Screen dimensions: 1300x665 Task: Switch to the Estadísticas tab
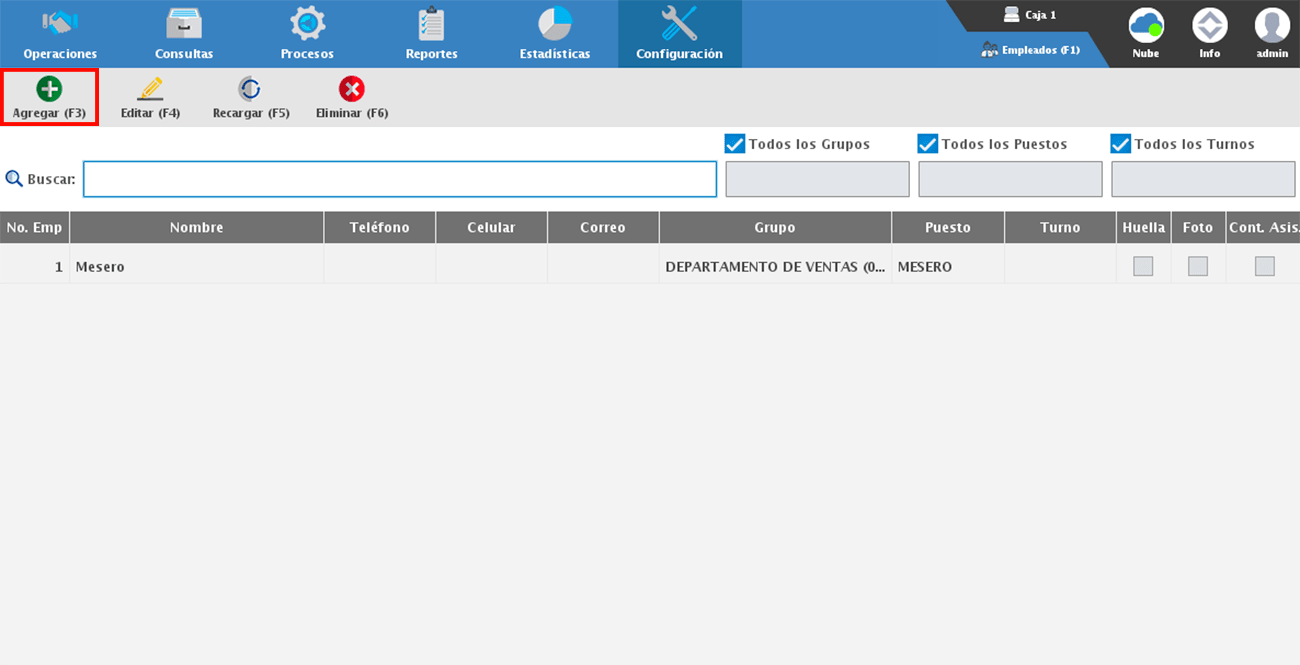(x=555, y=33)
